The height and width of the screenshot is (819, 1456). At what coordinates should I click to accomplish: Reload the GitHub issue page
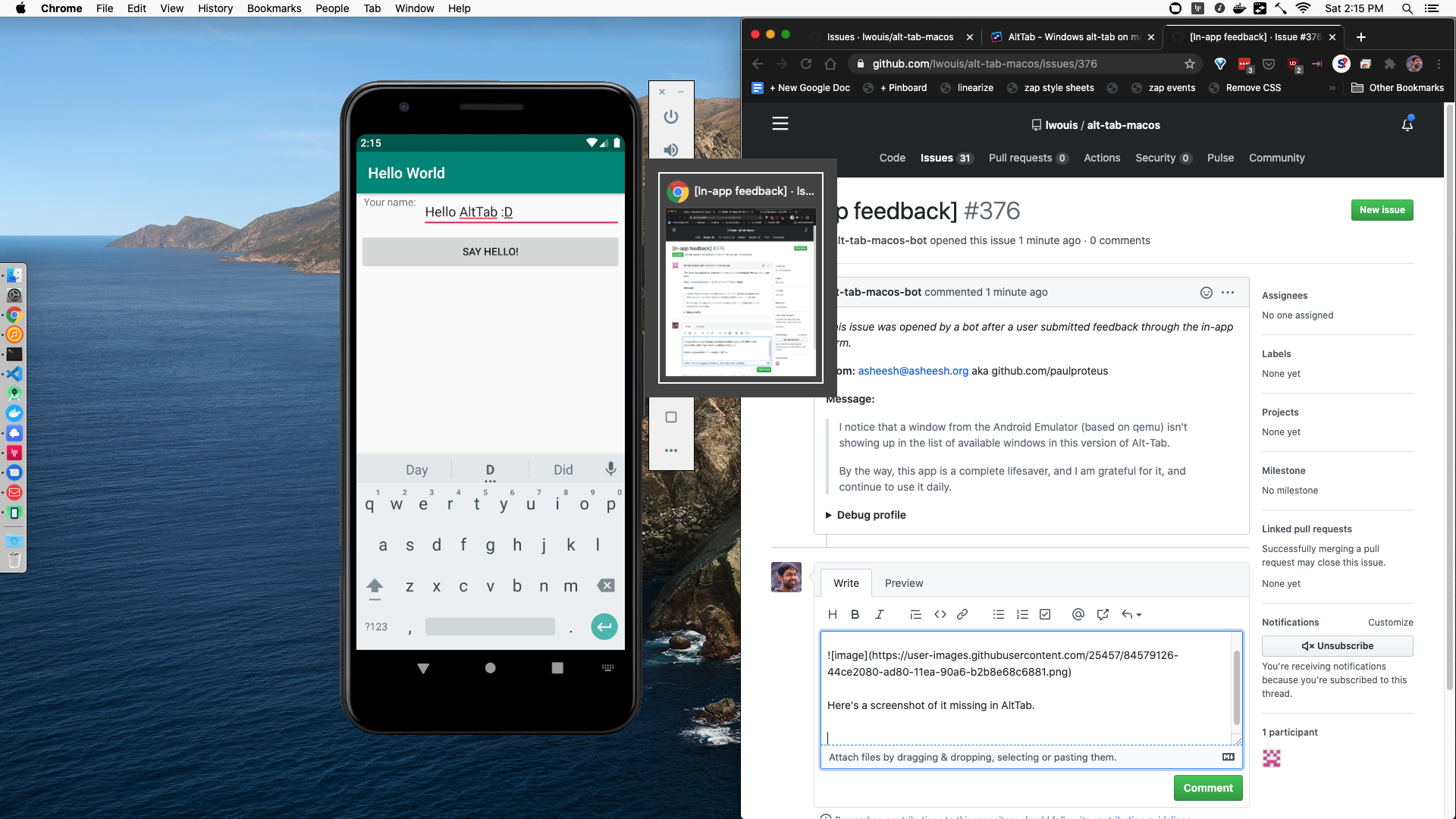[806, 64]
